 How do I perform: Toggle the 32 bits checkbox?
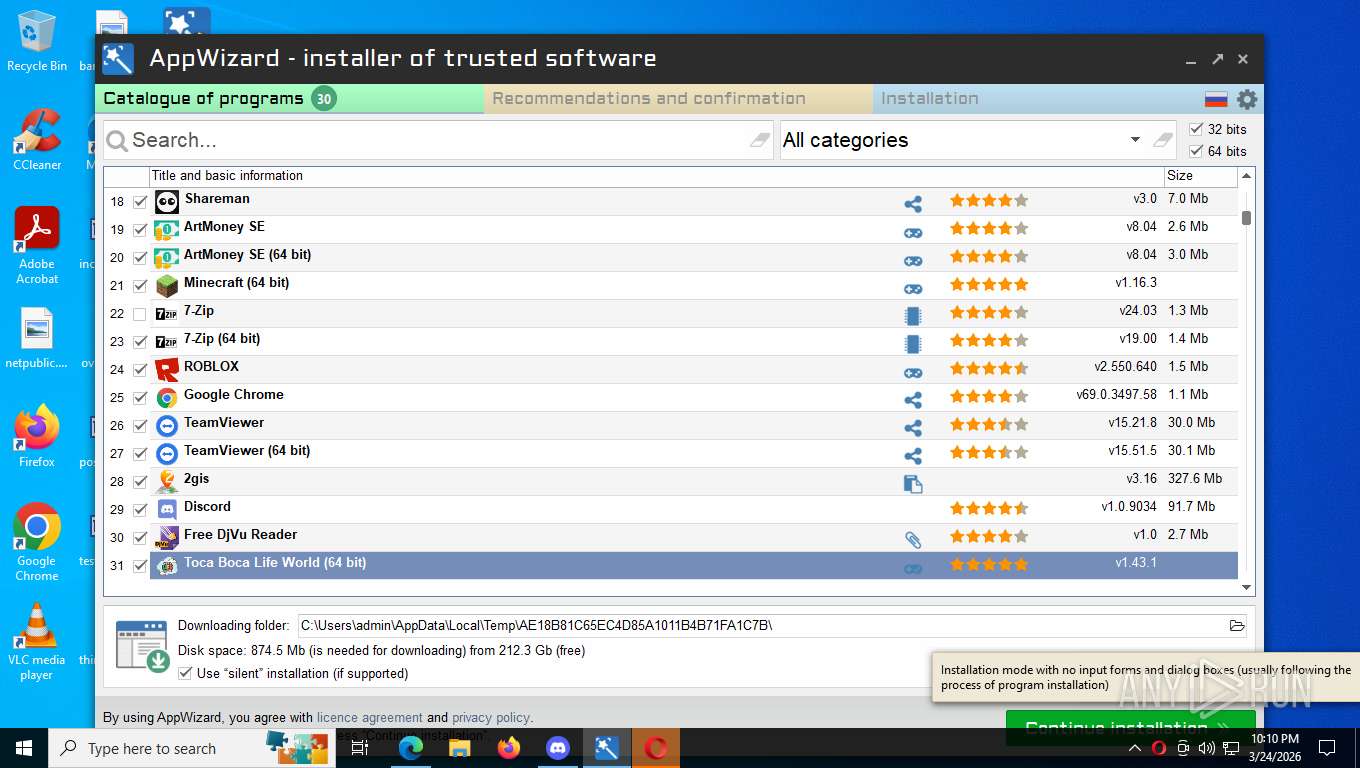[1196, 129]
